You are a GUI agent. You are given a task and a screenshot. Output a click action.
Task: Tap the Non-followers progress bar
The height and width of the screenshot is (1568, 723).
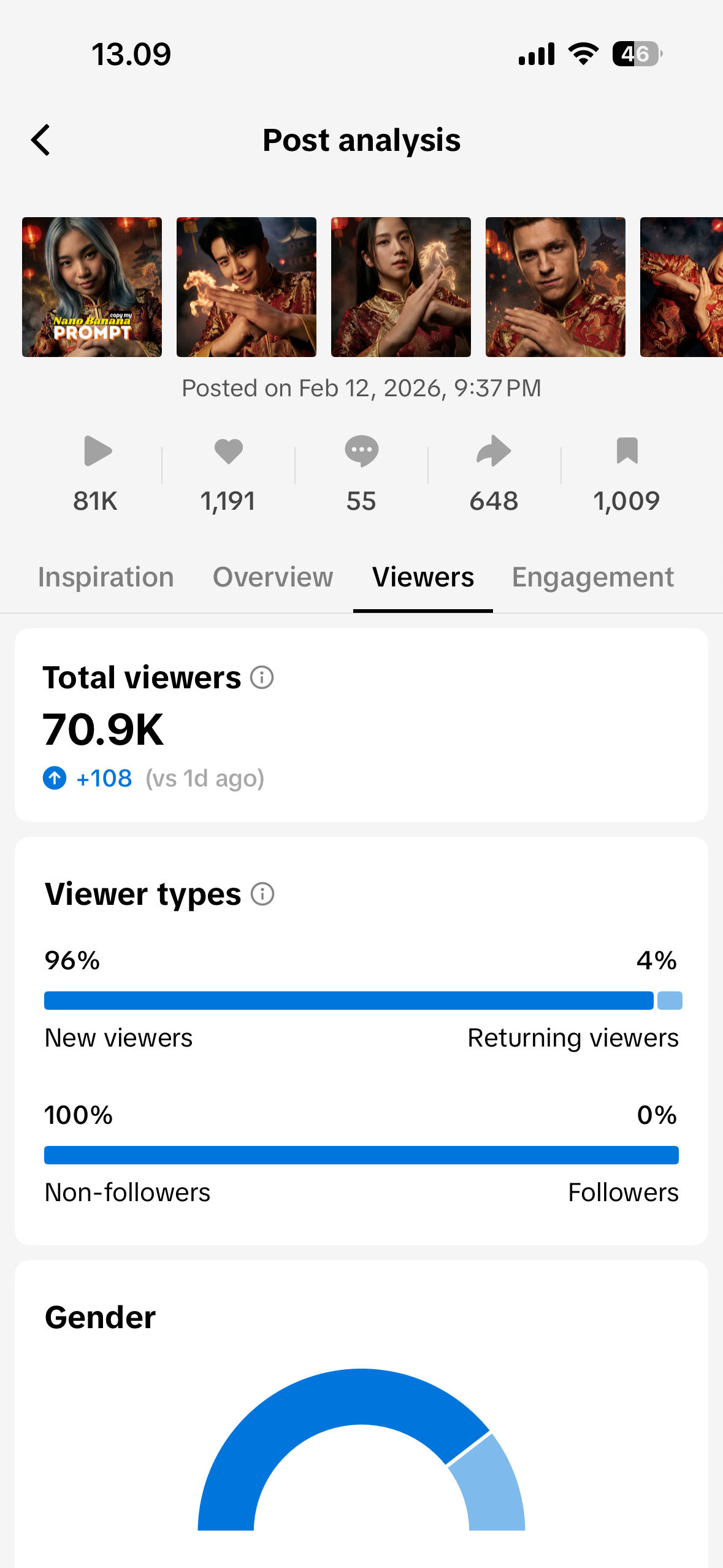pos(361,1155)
